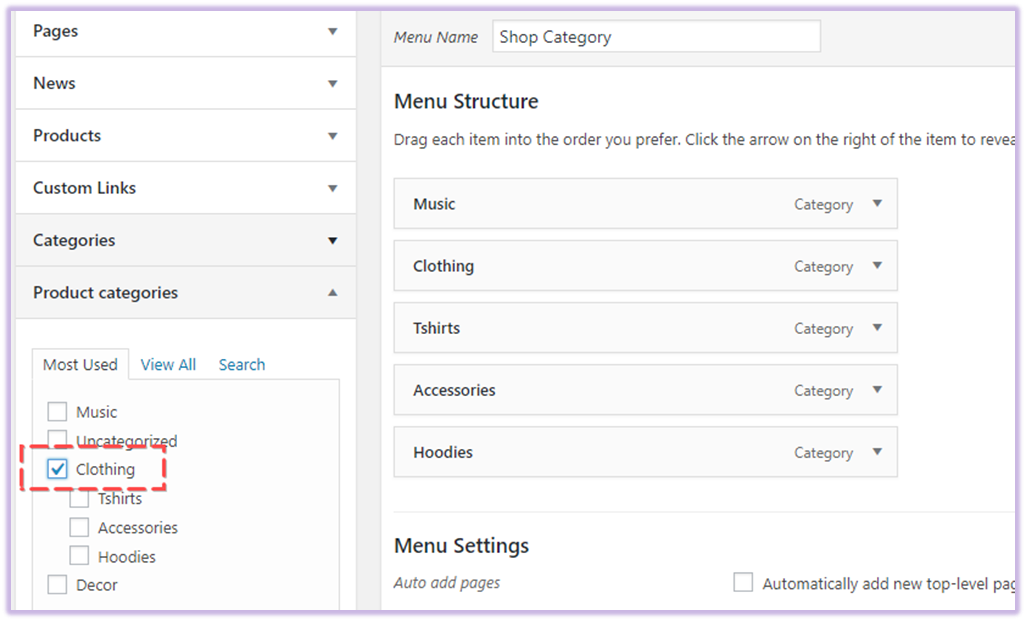
Task: Uncheck the Clothing category checkbox
Action: (58, 469)
